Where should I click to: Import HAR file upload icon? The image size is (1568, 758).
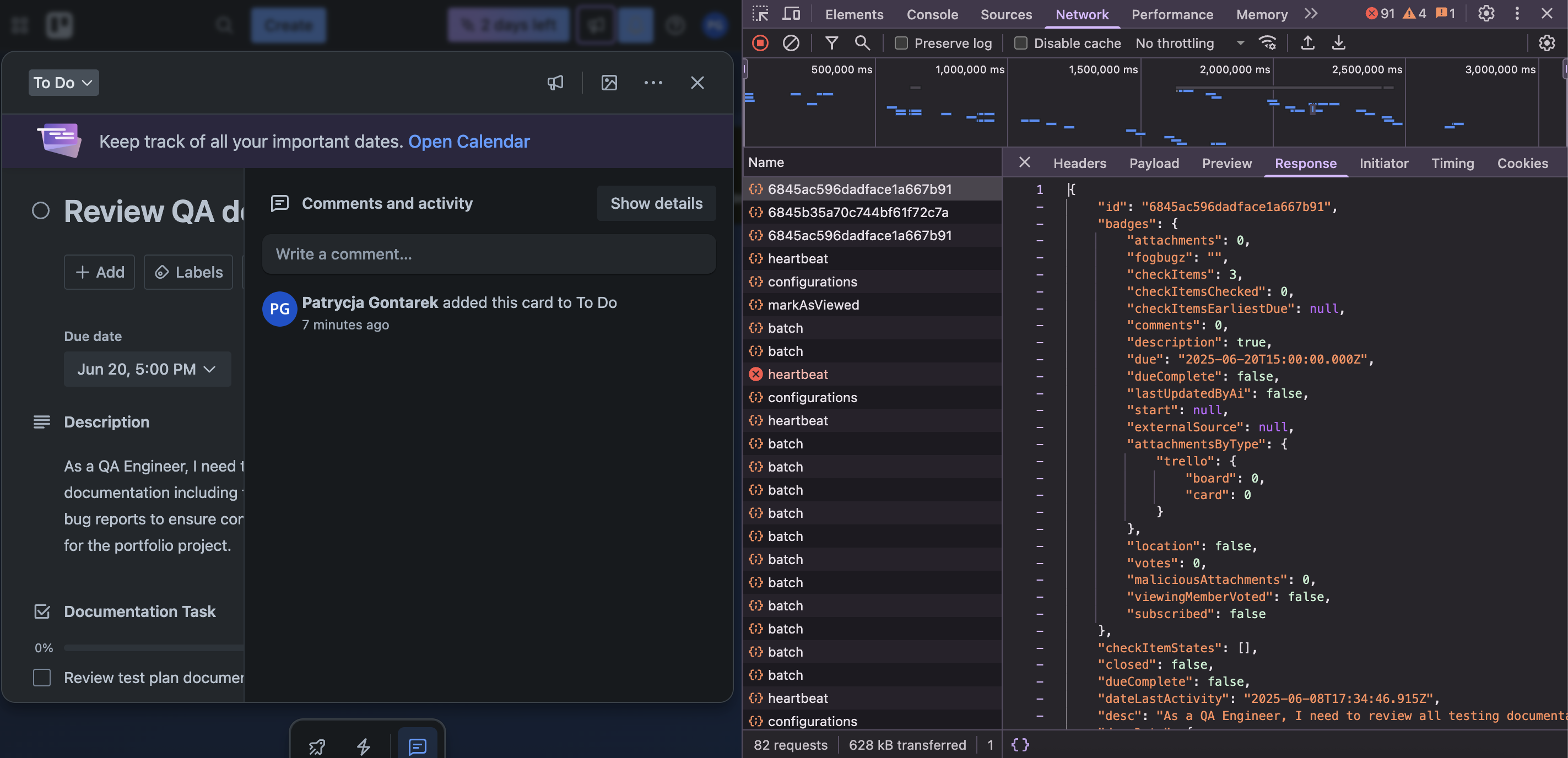1307,43
